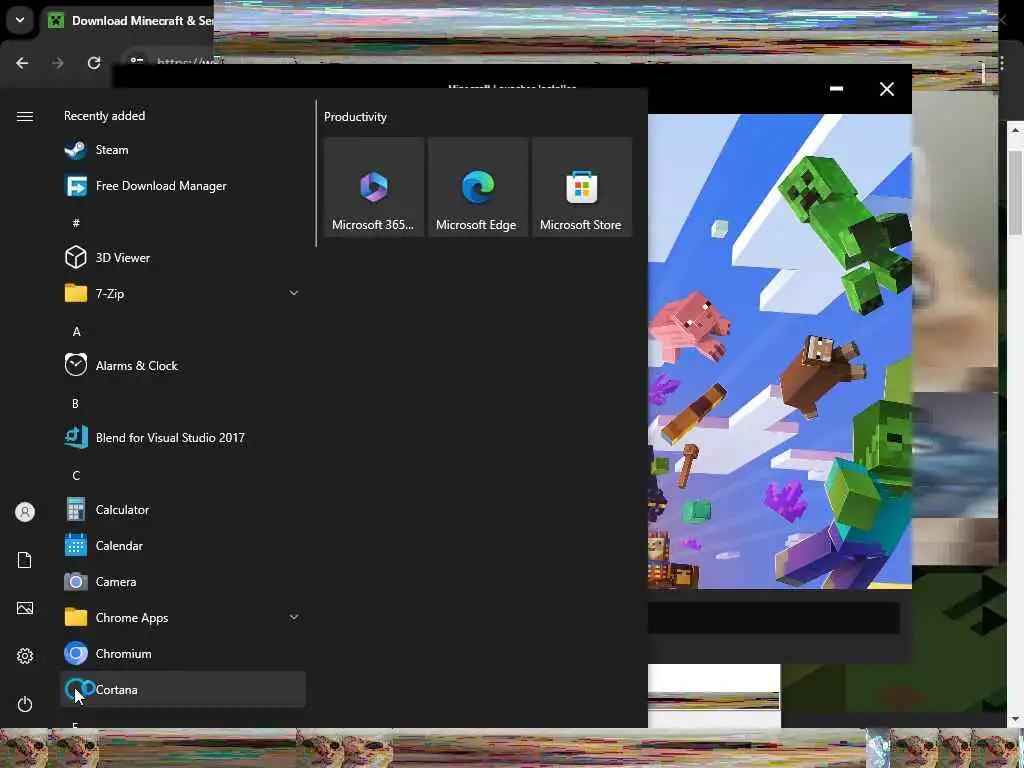
Task: Close the Minecraft Launcher installer window
Action: [x=886, y=89]
